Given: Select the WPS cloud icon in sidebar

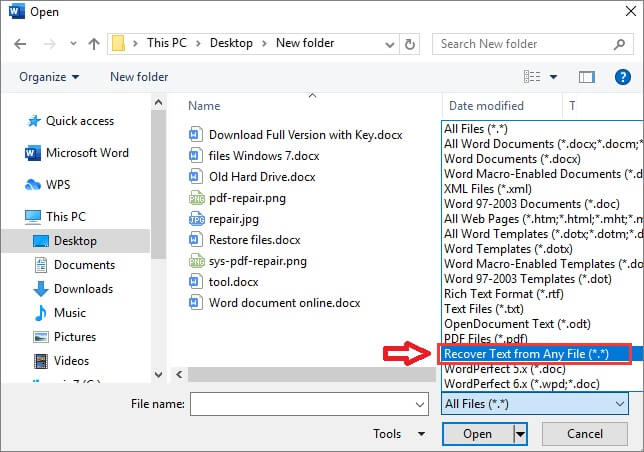Looking at the screenshot, I should point(33,185).
